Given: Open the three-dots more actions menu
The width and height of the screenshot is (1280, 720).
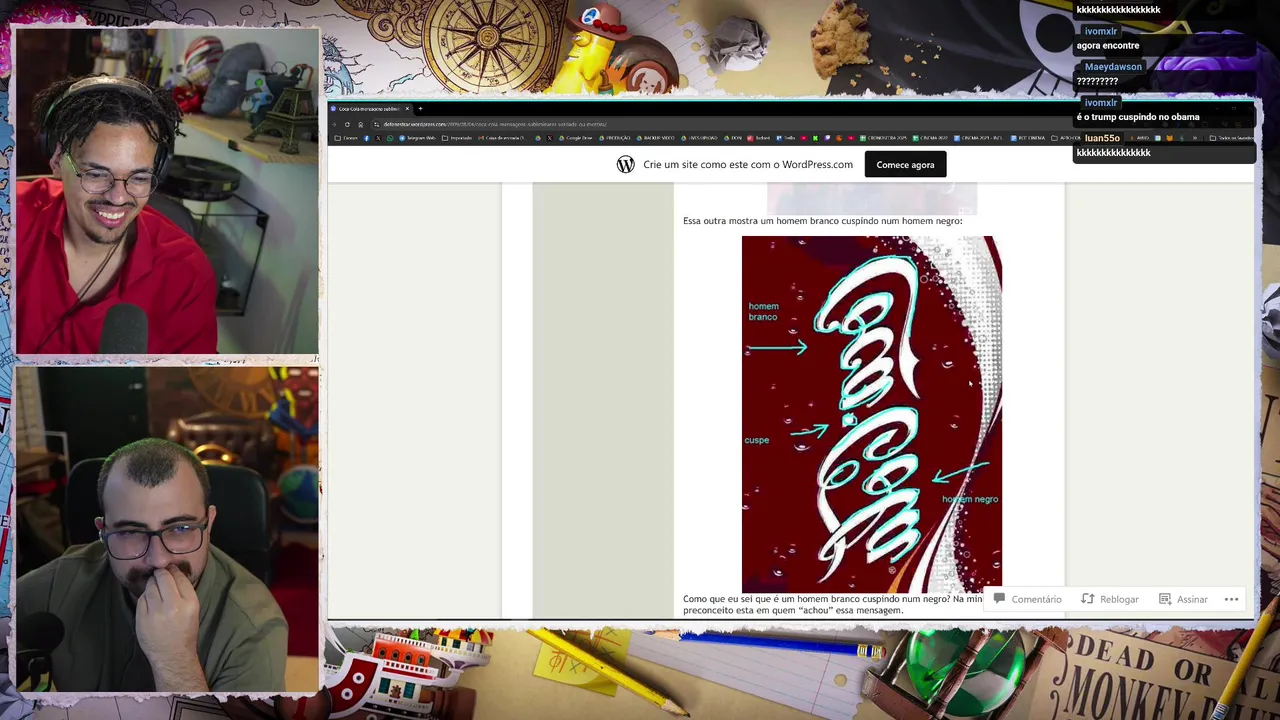Looking at the screenshot, I should tap(1232, 599).
